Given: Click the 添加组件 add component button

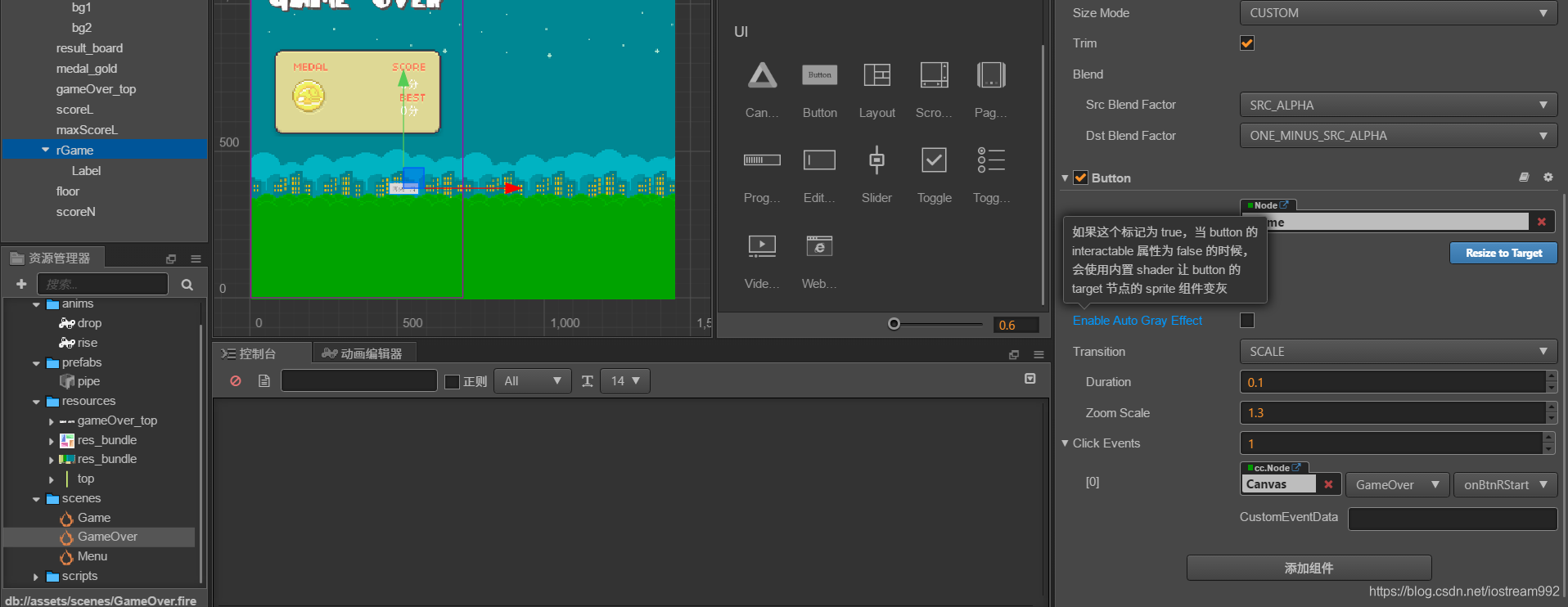Looking at the screenshot, I should click(x=1309, y=568).
